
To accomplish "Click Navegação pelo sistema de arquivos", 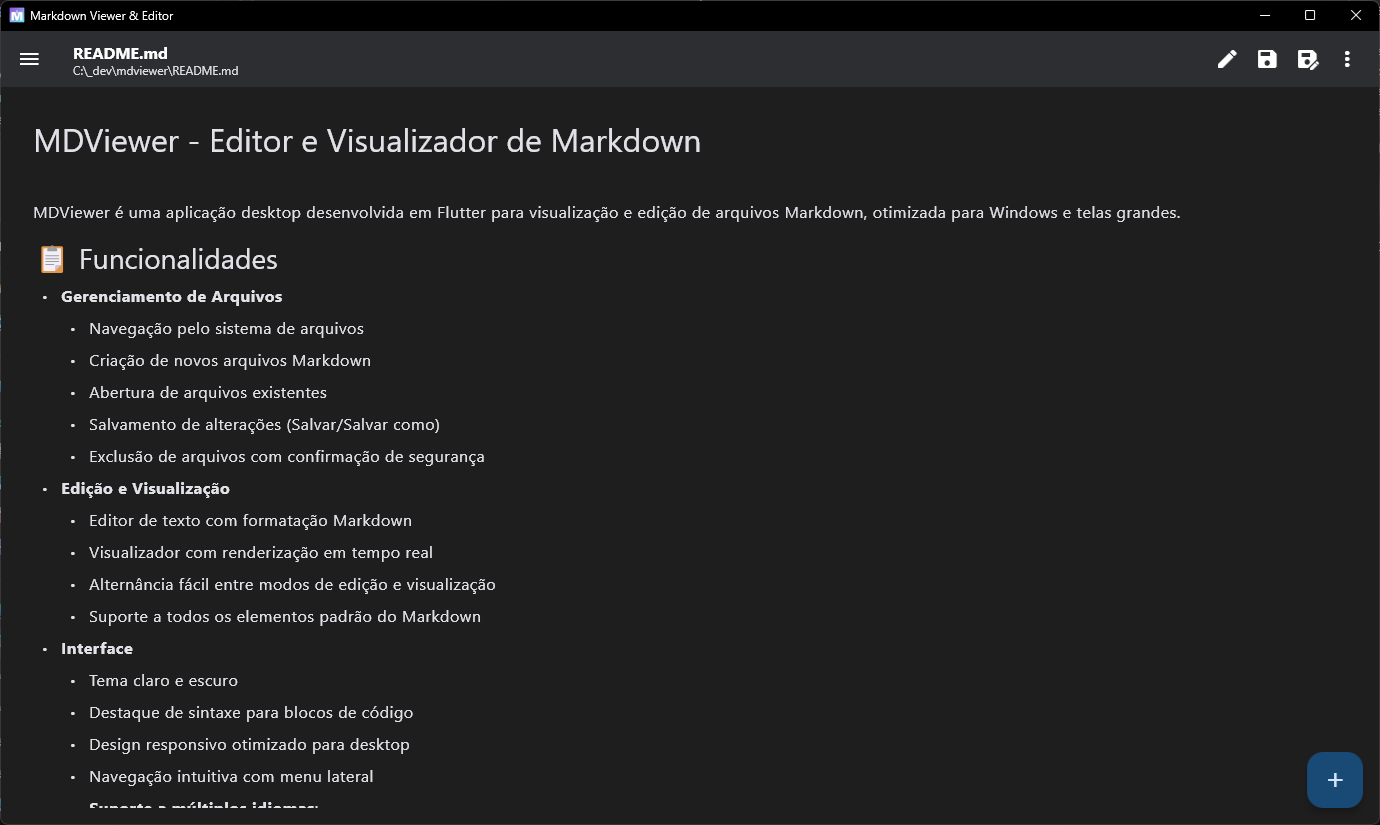I will pyautogui.click(x=226, y=329).
